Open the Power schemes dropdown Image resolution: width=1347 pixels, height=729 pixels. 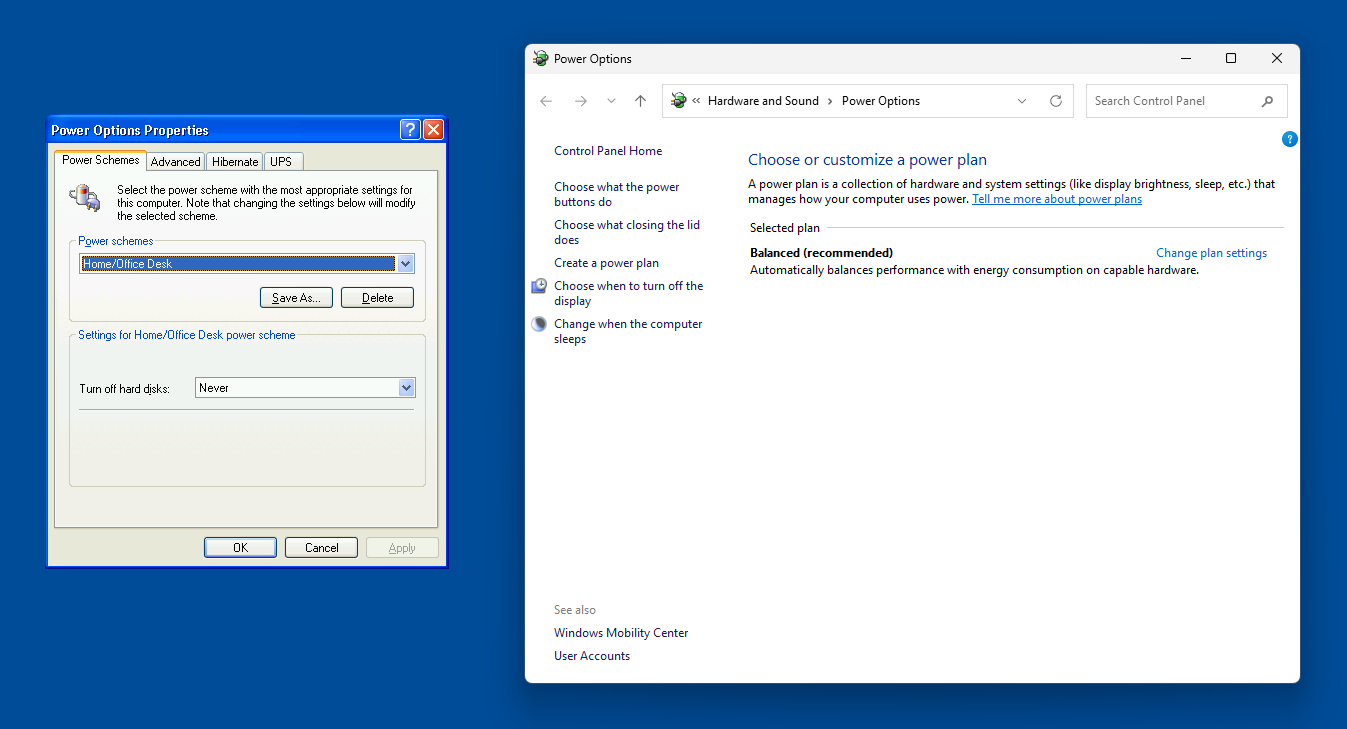(405, 264)
